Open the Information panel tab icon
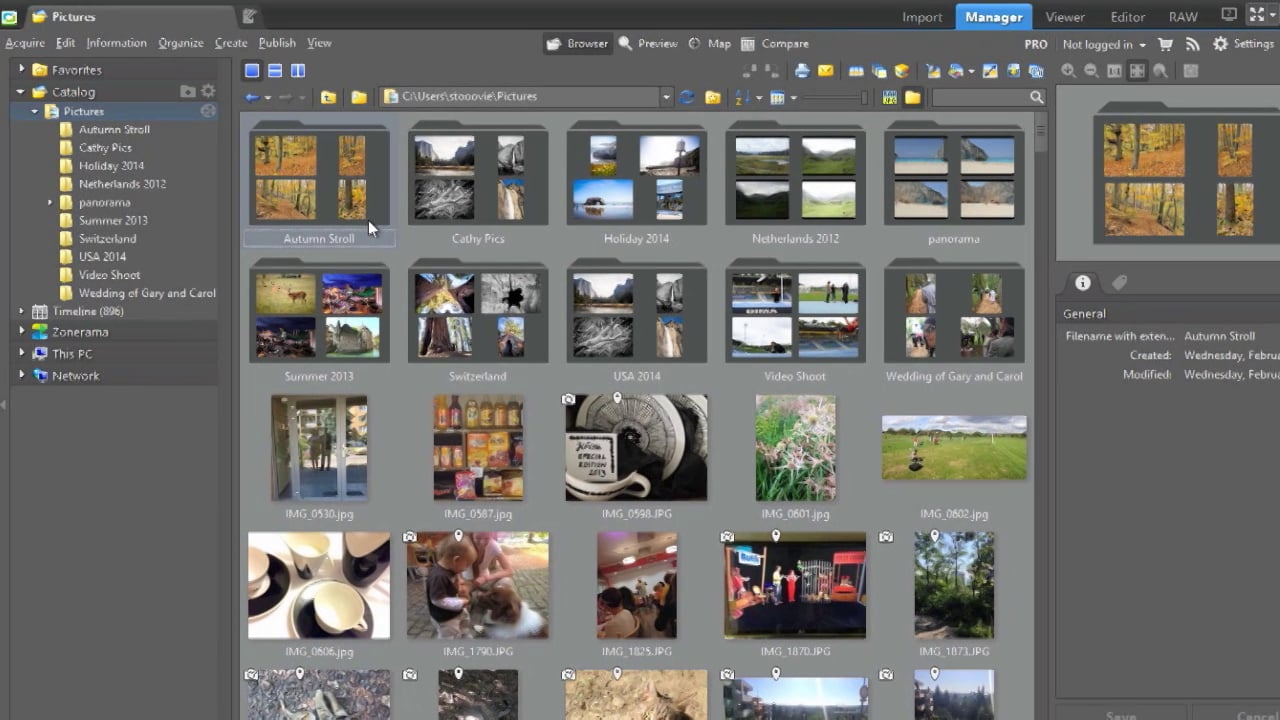1280x720 pixels. point(1082,283)
